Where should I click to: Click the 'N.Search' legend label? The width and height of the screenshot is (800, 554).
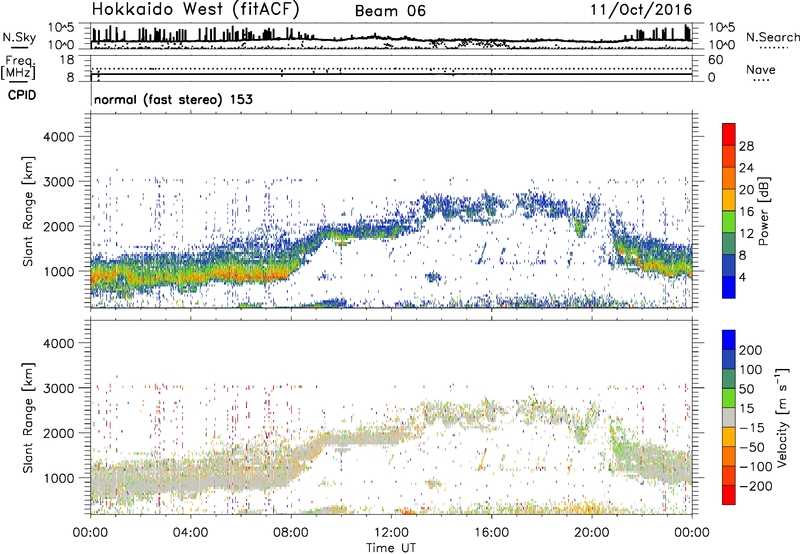772,37
